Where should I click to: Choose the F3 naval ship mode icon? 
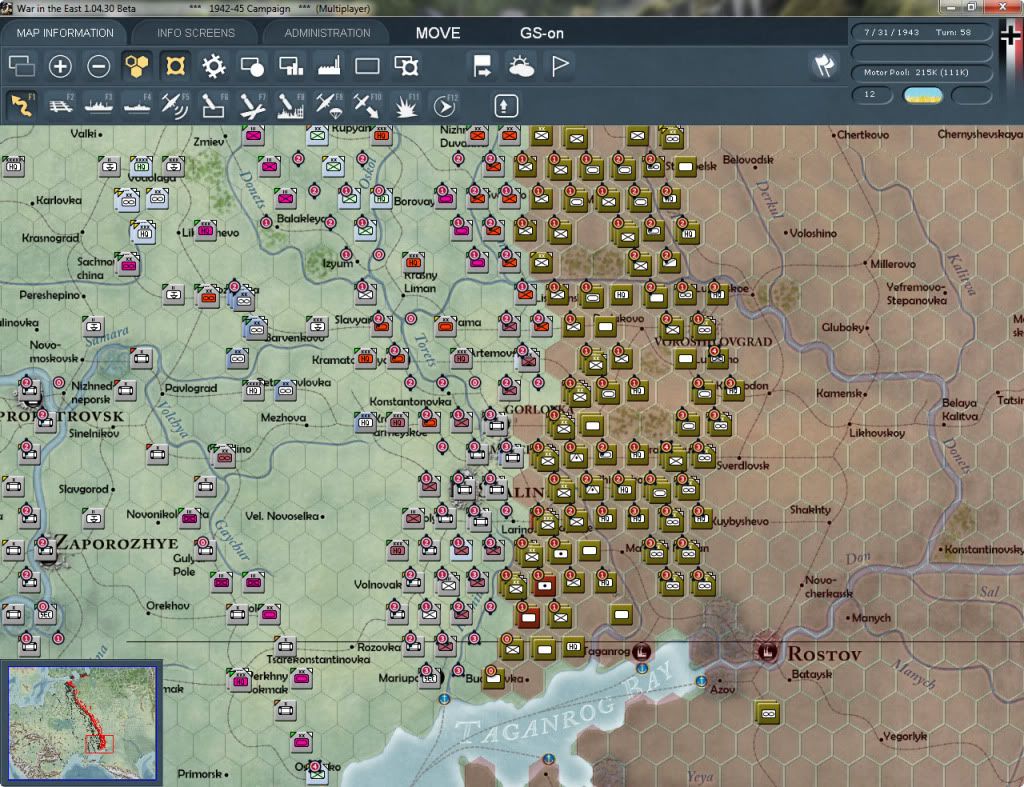99,105
